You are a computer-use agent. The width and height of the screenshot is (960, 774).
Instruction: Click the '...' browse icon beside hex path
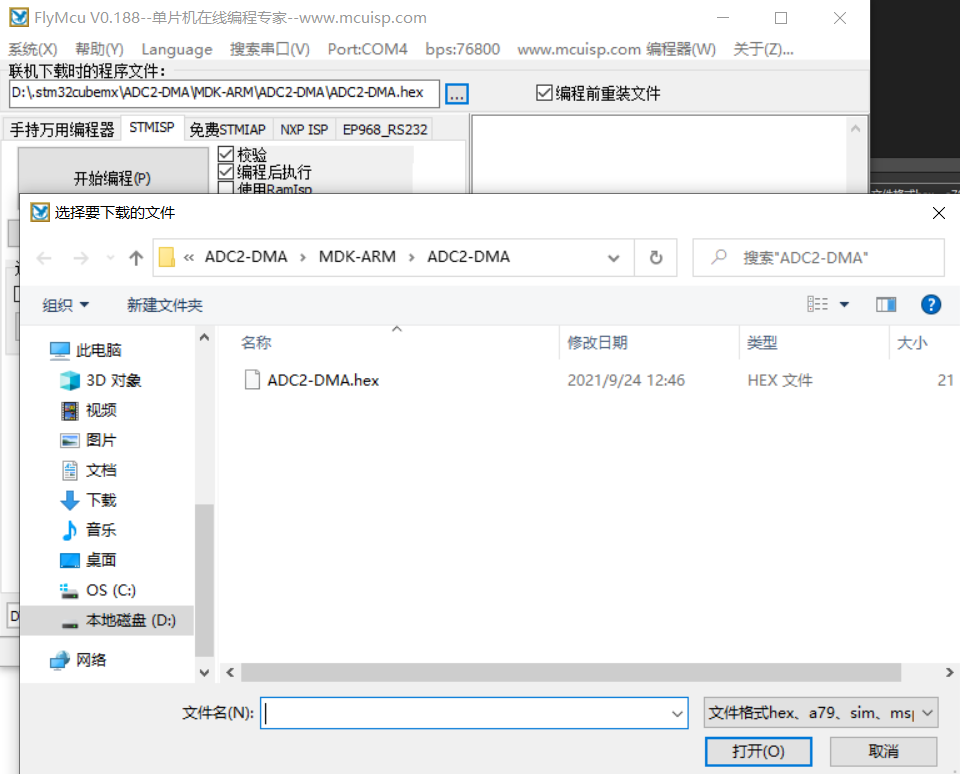pyautogui.click(x=457, y=93)
